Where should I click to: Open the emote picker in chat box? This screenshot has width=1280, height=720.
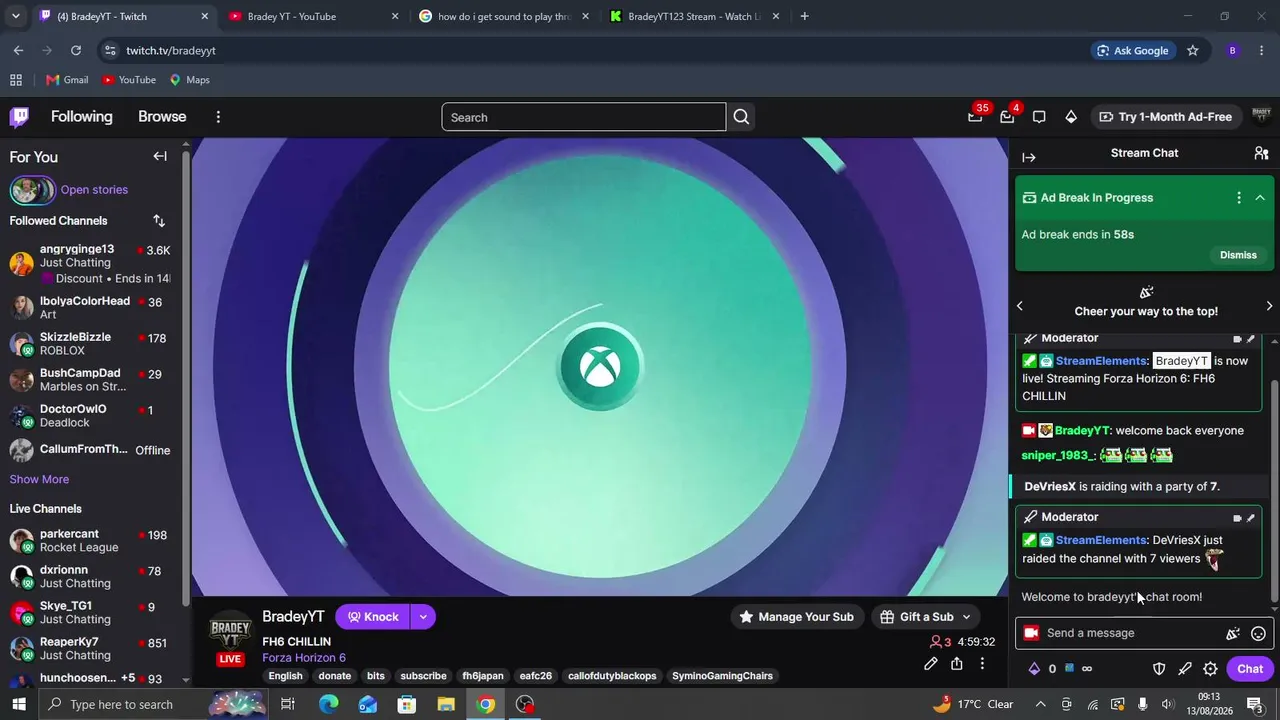1258,633
